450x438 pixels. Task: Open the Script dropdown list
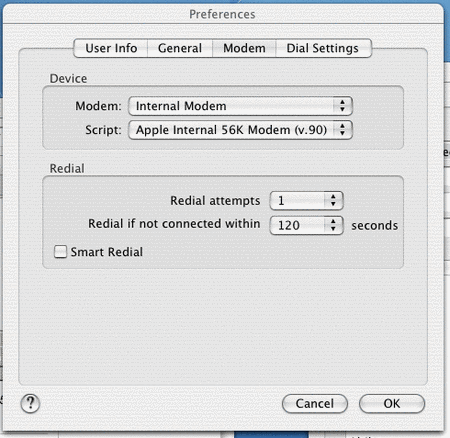point(240,130)
